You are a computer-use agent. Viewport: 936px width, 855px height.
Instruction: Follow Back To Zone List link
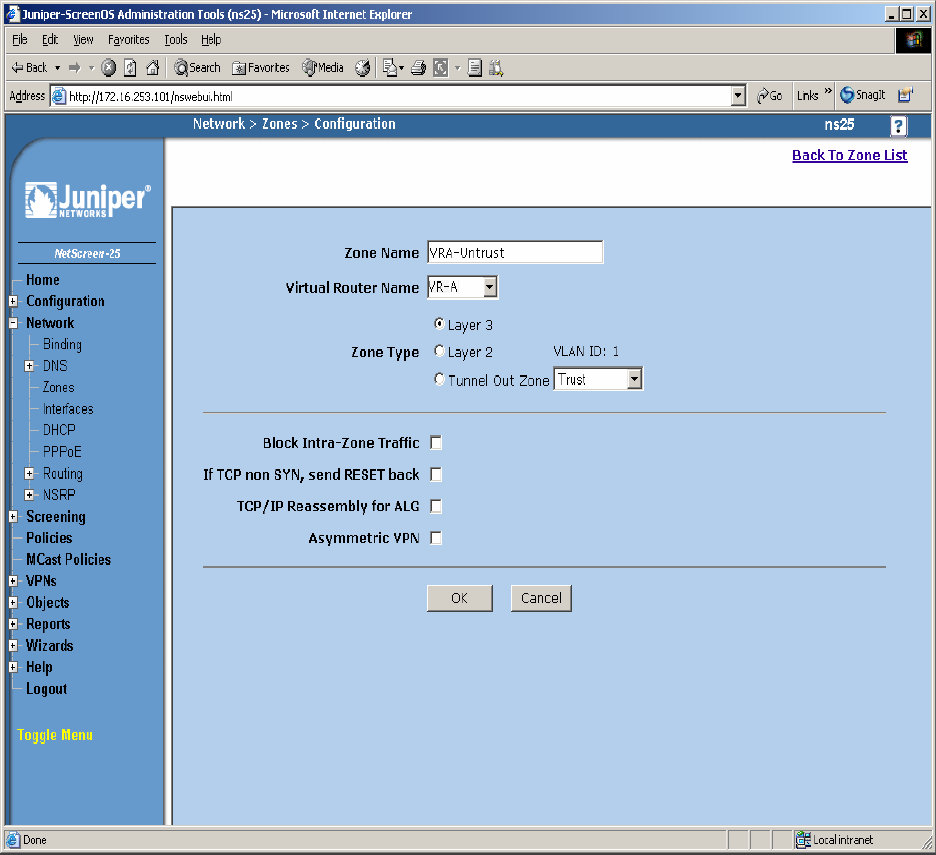849,155
